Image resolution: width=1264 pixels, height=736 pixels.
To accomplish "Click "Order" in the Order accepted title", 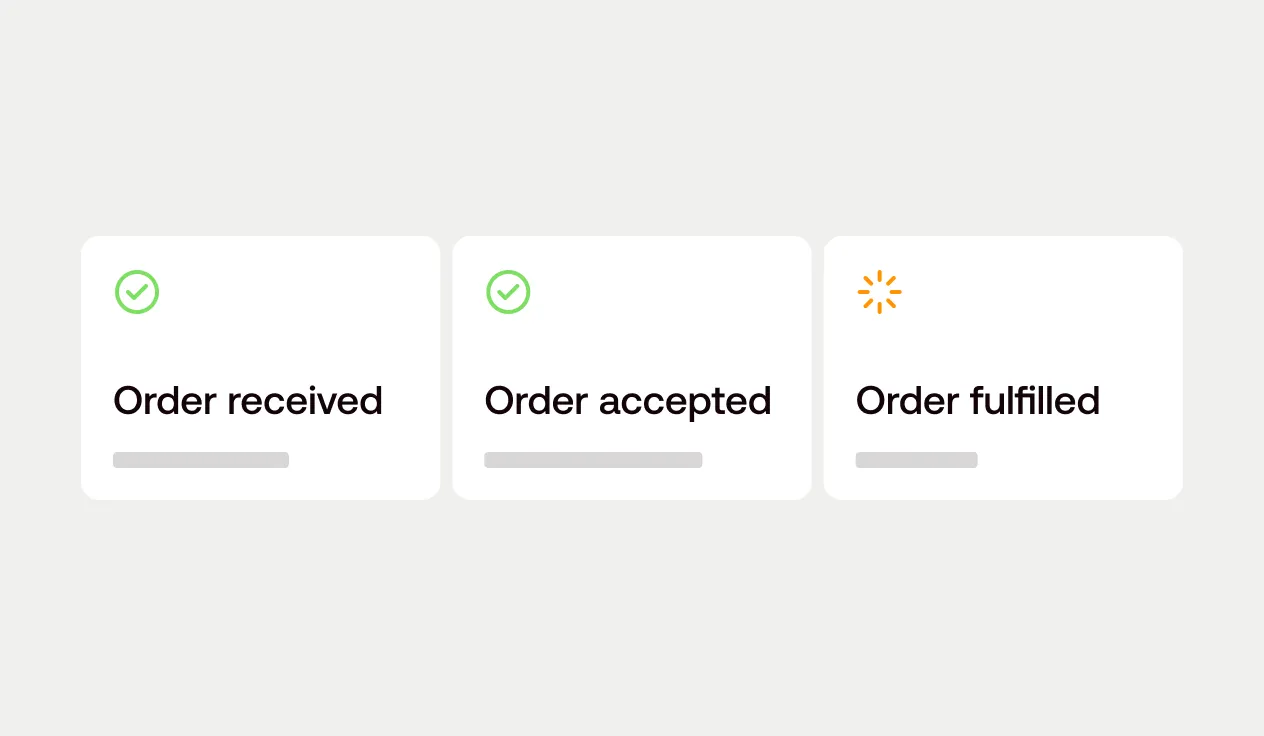I will (536, 401).
